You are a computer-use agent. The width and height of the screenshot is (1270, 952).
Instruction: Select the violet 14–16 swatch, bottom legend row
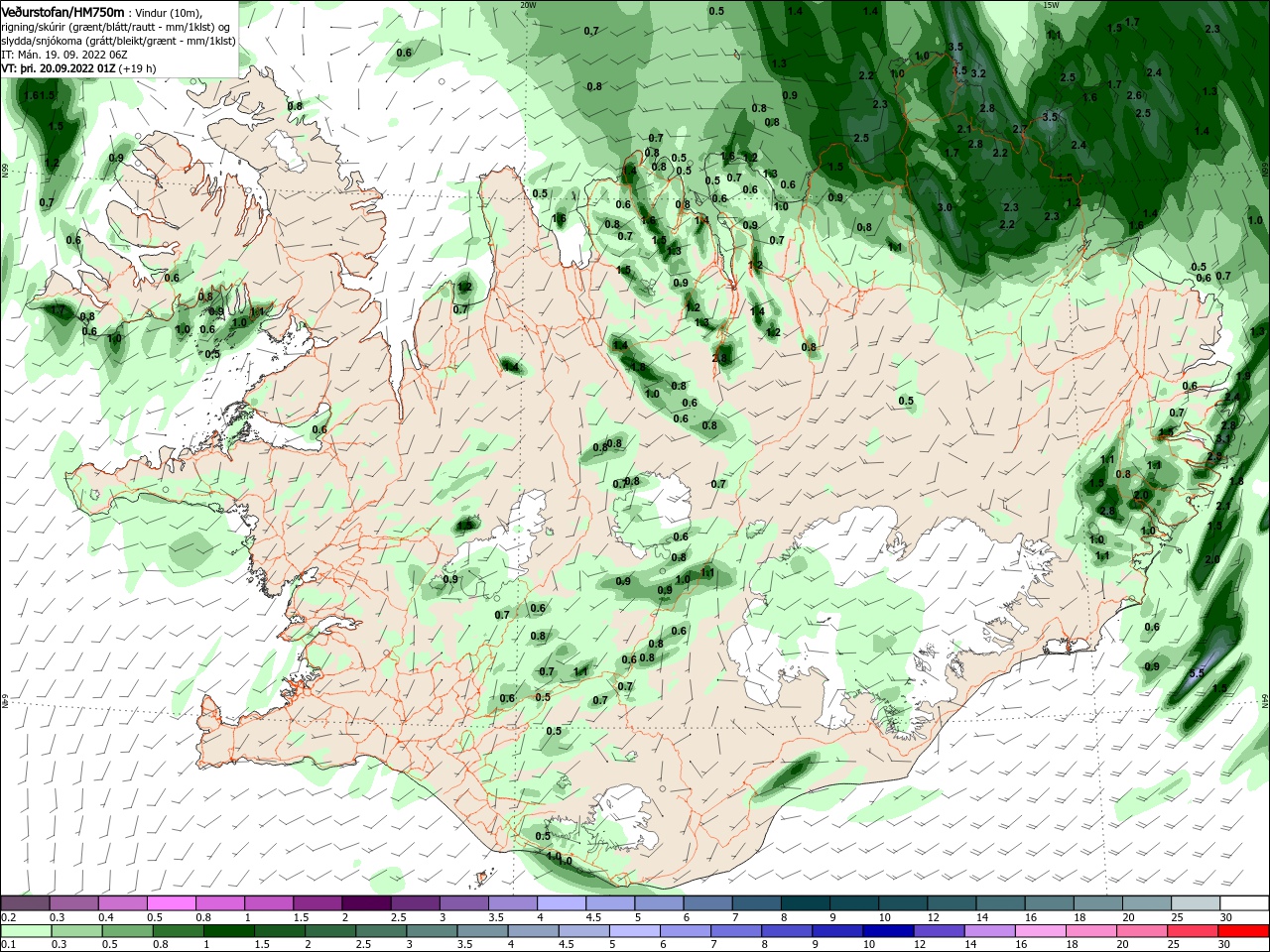coord(988,931)
